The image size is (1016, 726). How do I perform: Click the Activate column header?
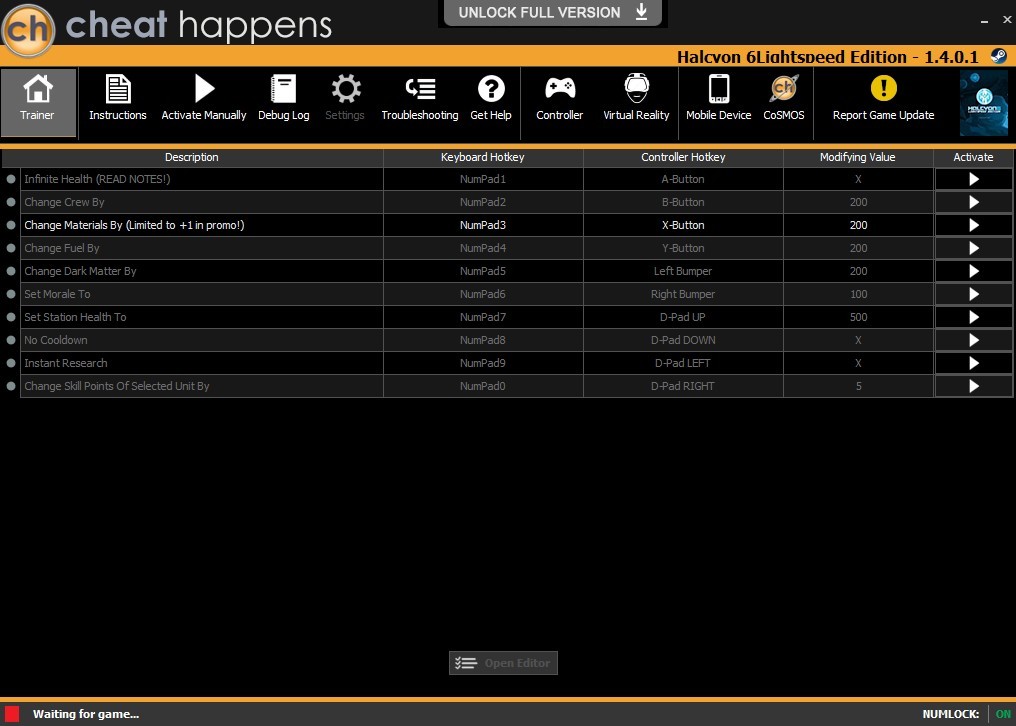973,158
